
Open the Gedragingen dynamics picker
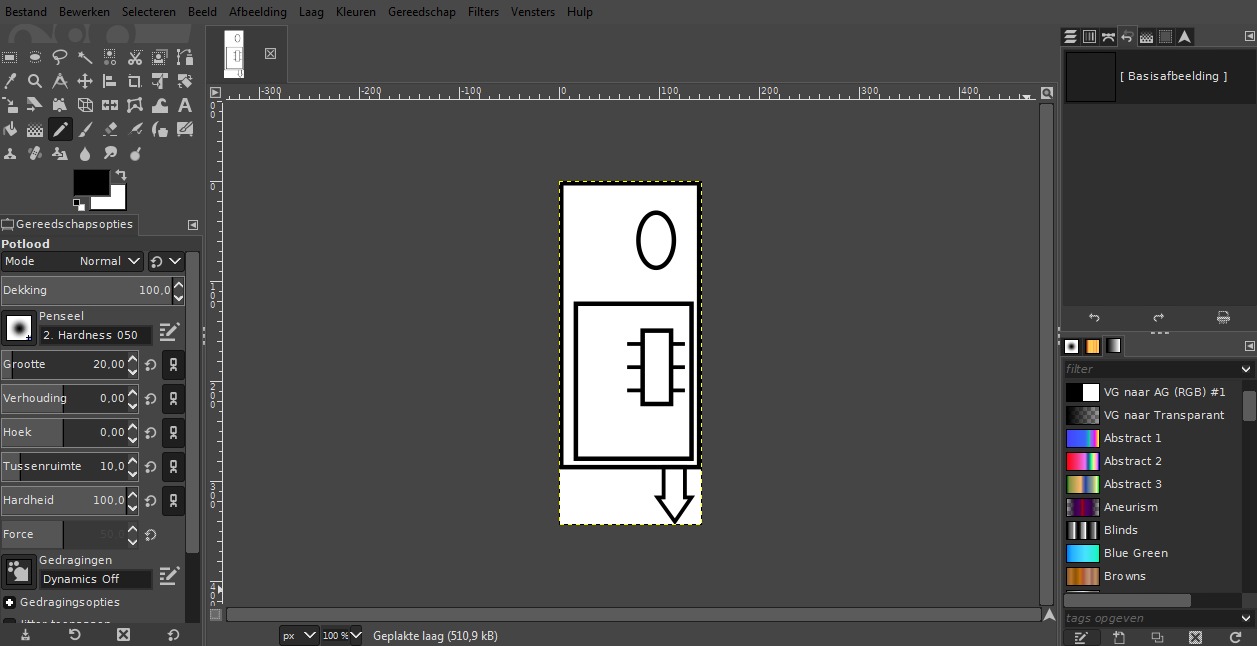[19, 571]
